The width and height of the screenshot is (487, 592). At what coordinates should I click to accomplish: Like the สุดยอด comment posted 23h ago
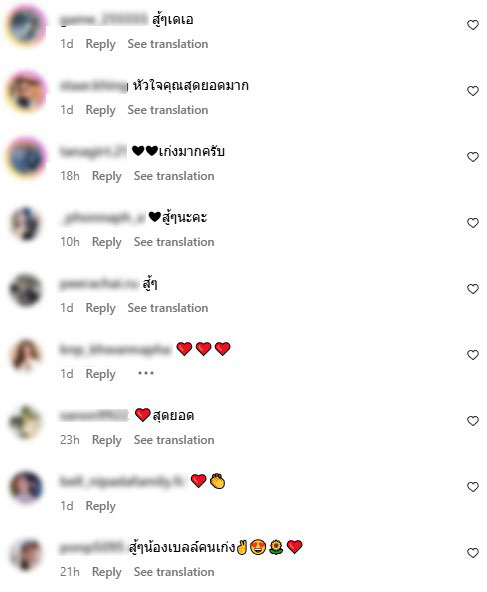coord(473,421)
